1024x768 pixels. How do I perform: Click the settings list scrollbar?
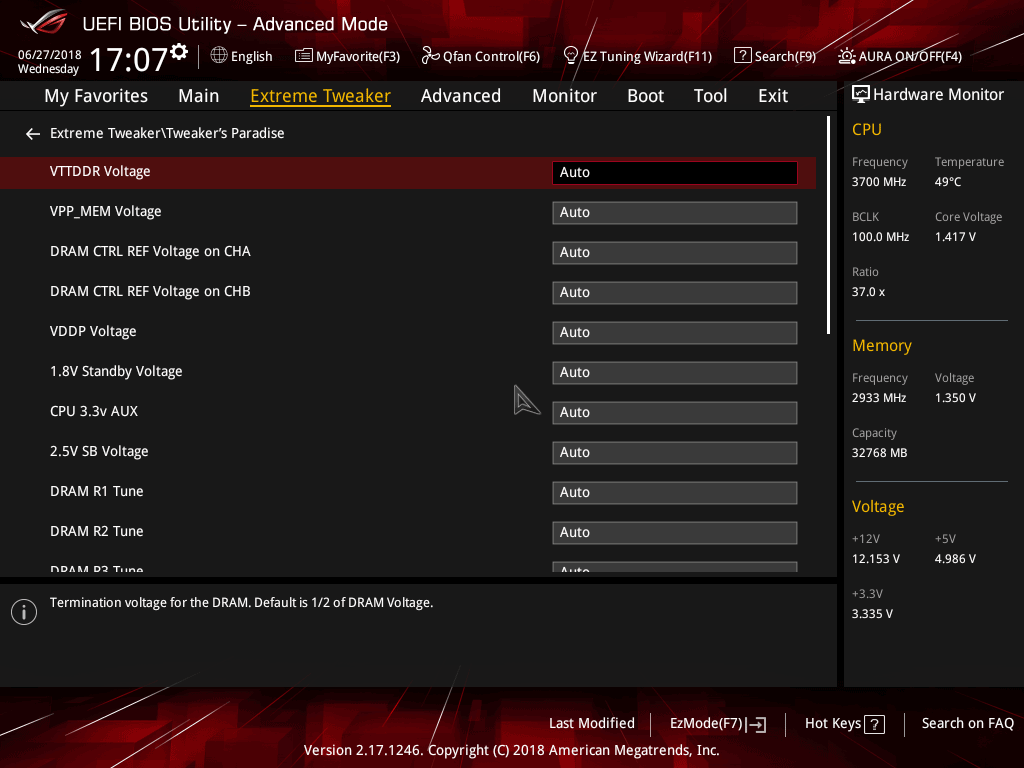829,225
